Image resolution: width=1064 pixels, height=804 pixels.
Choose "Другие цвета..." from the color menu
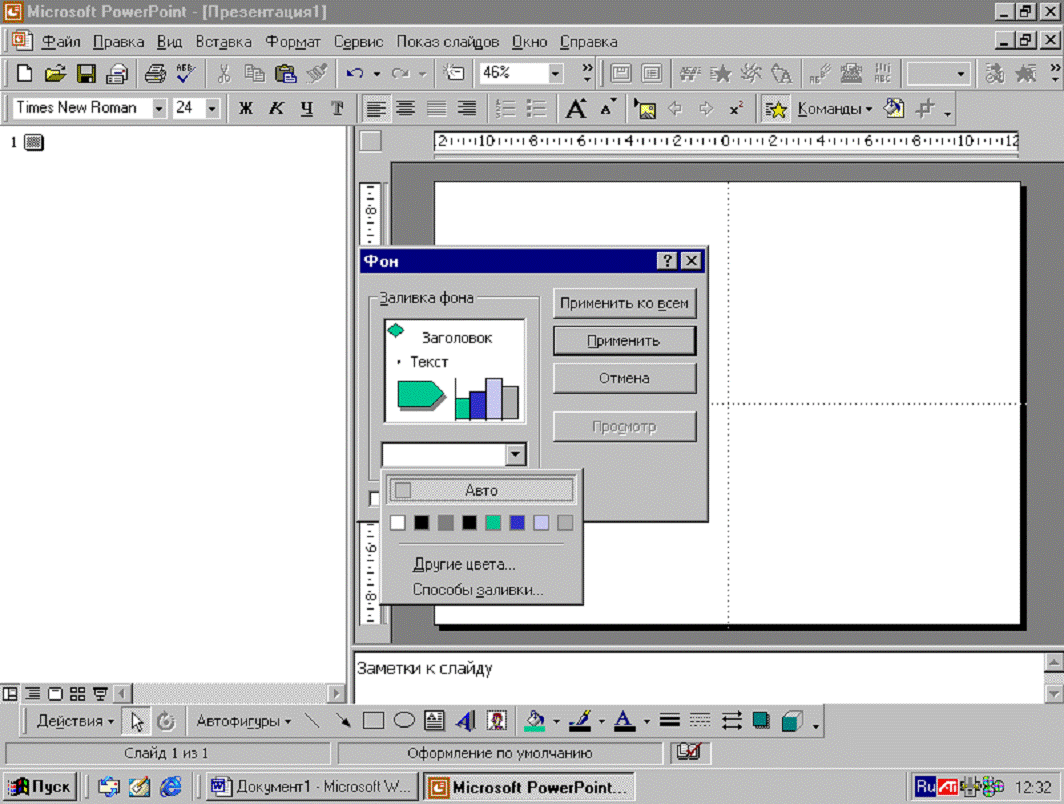[464, 564]
